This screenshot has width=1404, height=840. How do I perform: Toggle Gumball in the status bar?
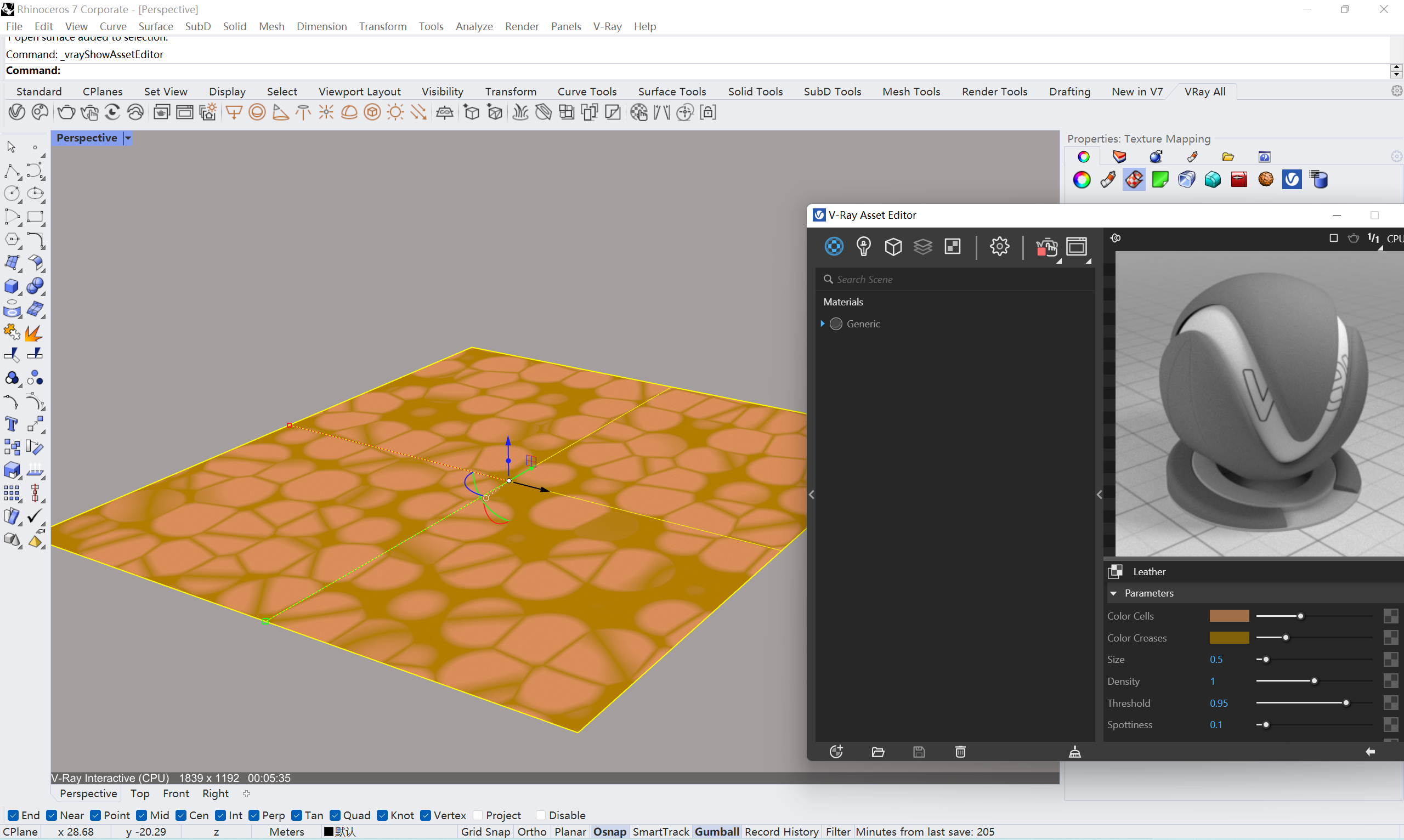tap(717, 832)
